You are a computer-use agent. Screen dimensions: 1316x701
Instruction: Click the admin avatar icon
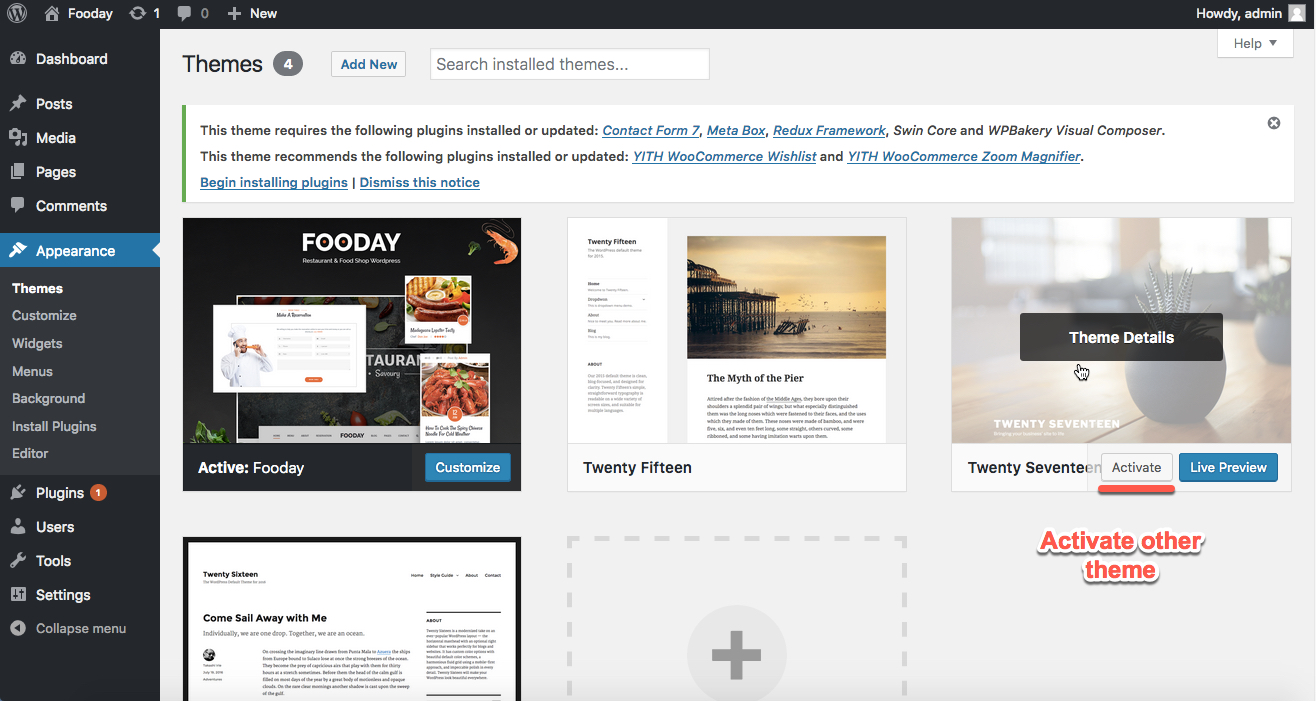1296,13
